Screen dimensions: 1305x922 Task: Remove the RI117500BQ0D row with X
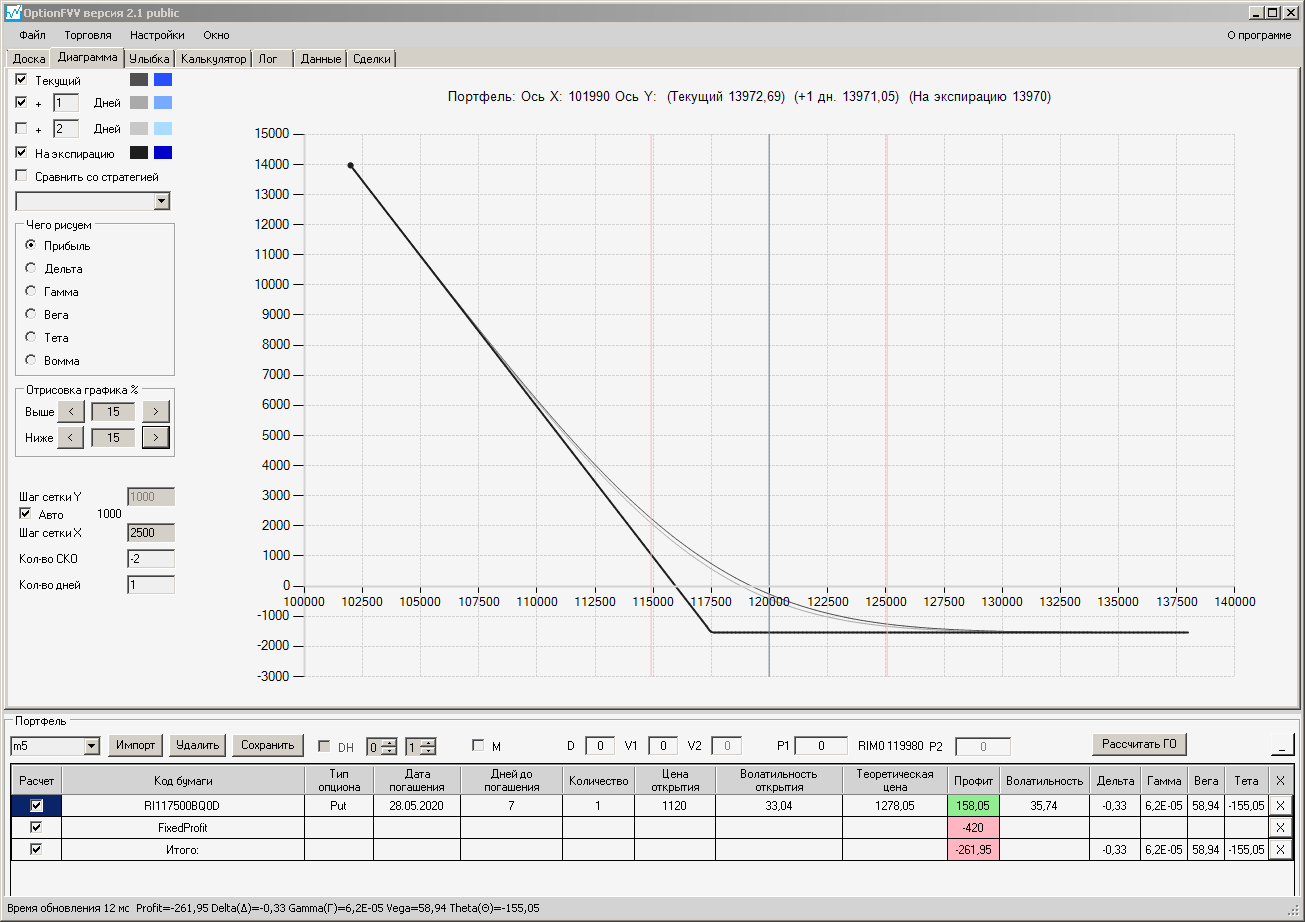pyautogui.click(x=1280, y=805)
